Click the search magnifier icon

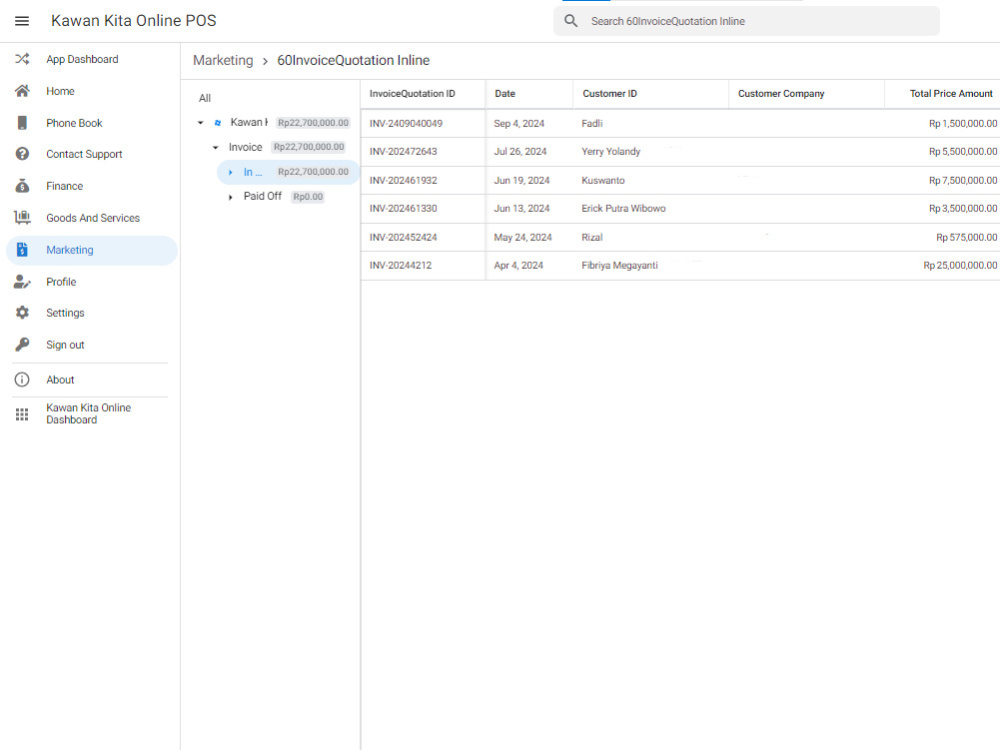[570, 20]
